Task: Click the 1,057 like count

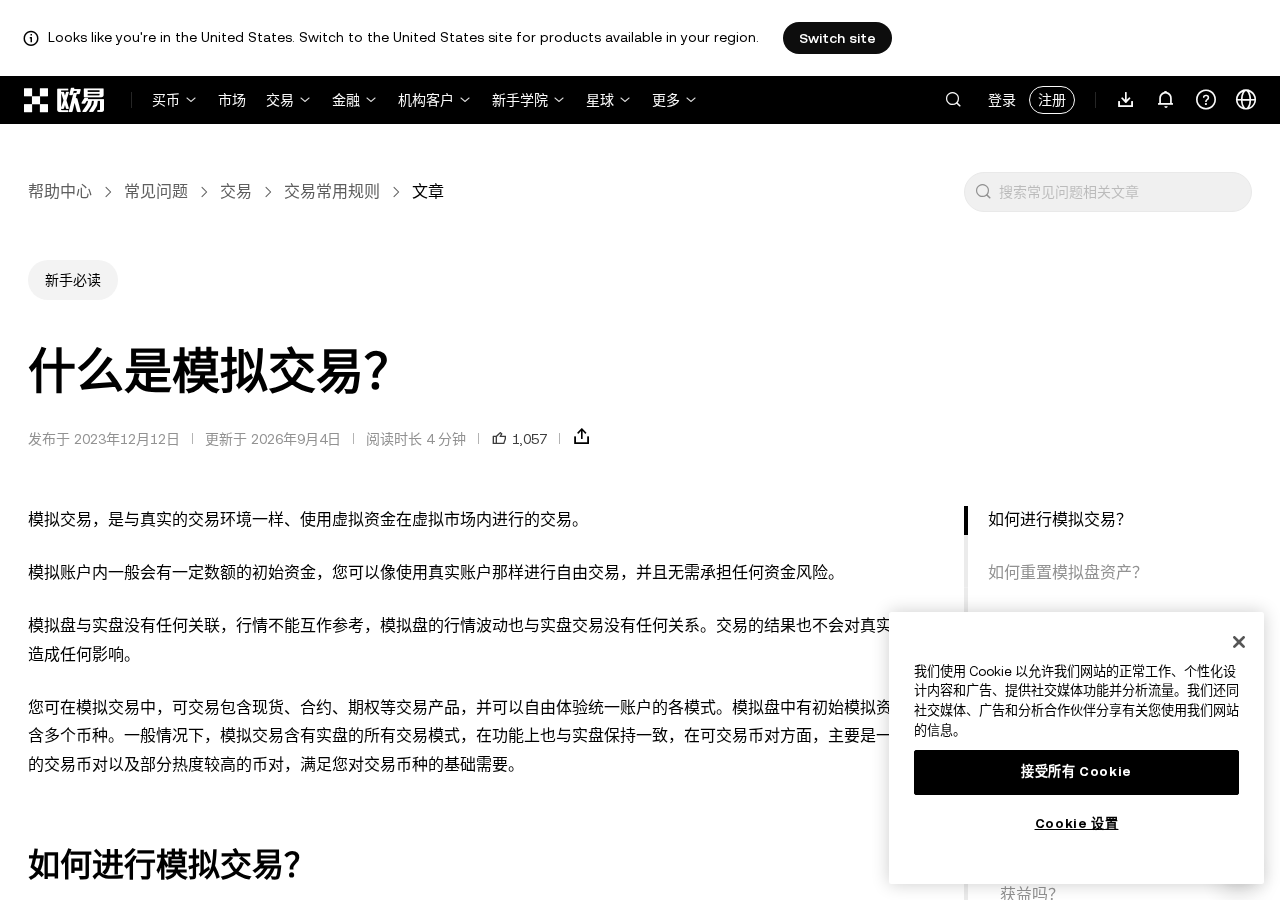Action: click(x=530, y=439)
